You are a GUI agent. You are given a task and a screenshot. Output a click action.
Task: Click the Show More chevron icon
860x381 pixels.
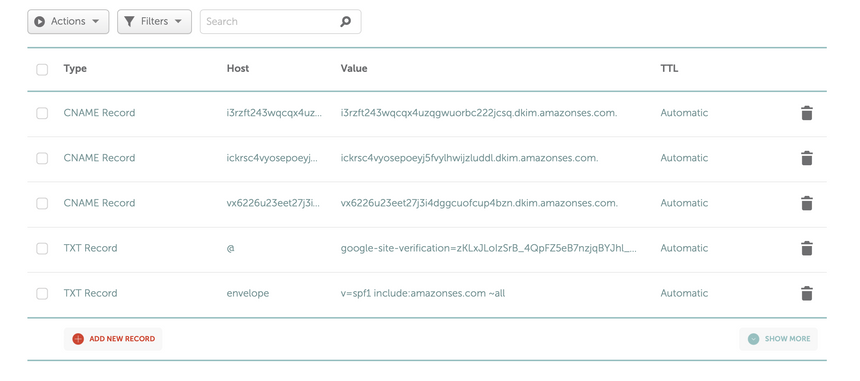tap(754, 339)
